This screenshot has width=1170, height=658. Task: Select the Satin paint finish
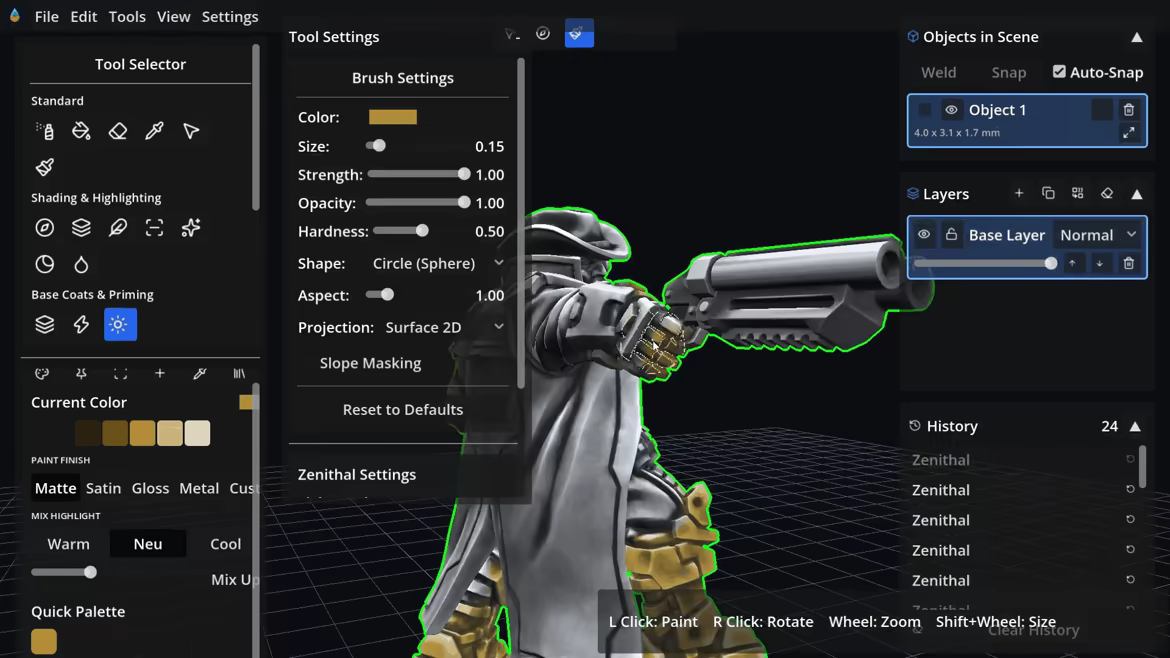tap(103, 488)
